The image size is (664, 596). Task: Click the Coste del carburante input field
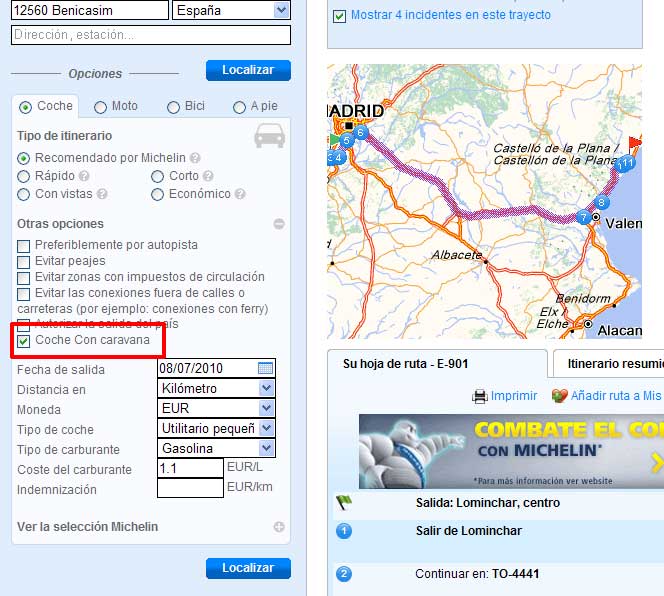pos(190,469)
